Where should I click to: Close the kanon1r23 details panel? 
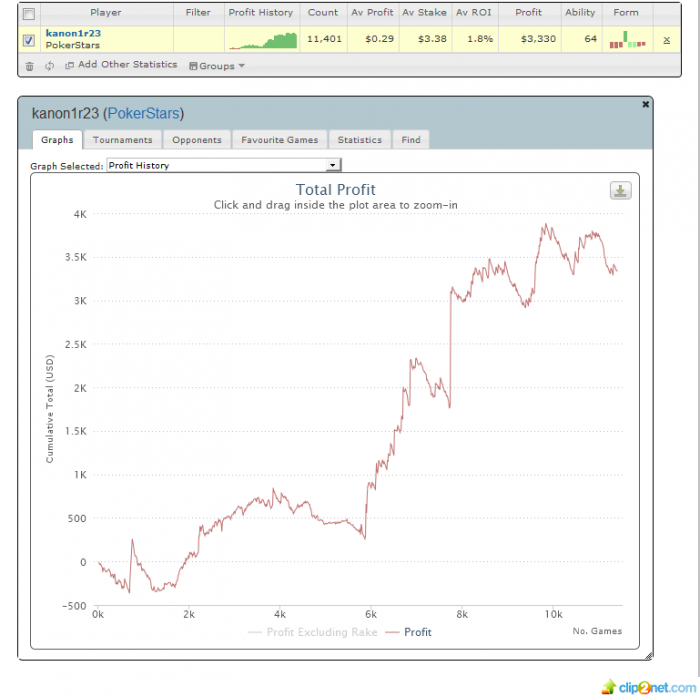(645, 104)
